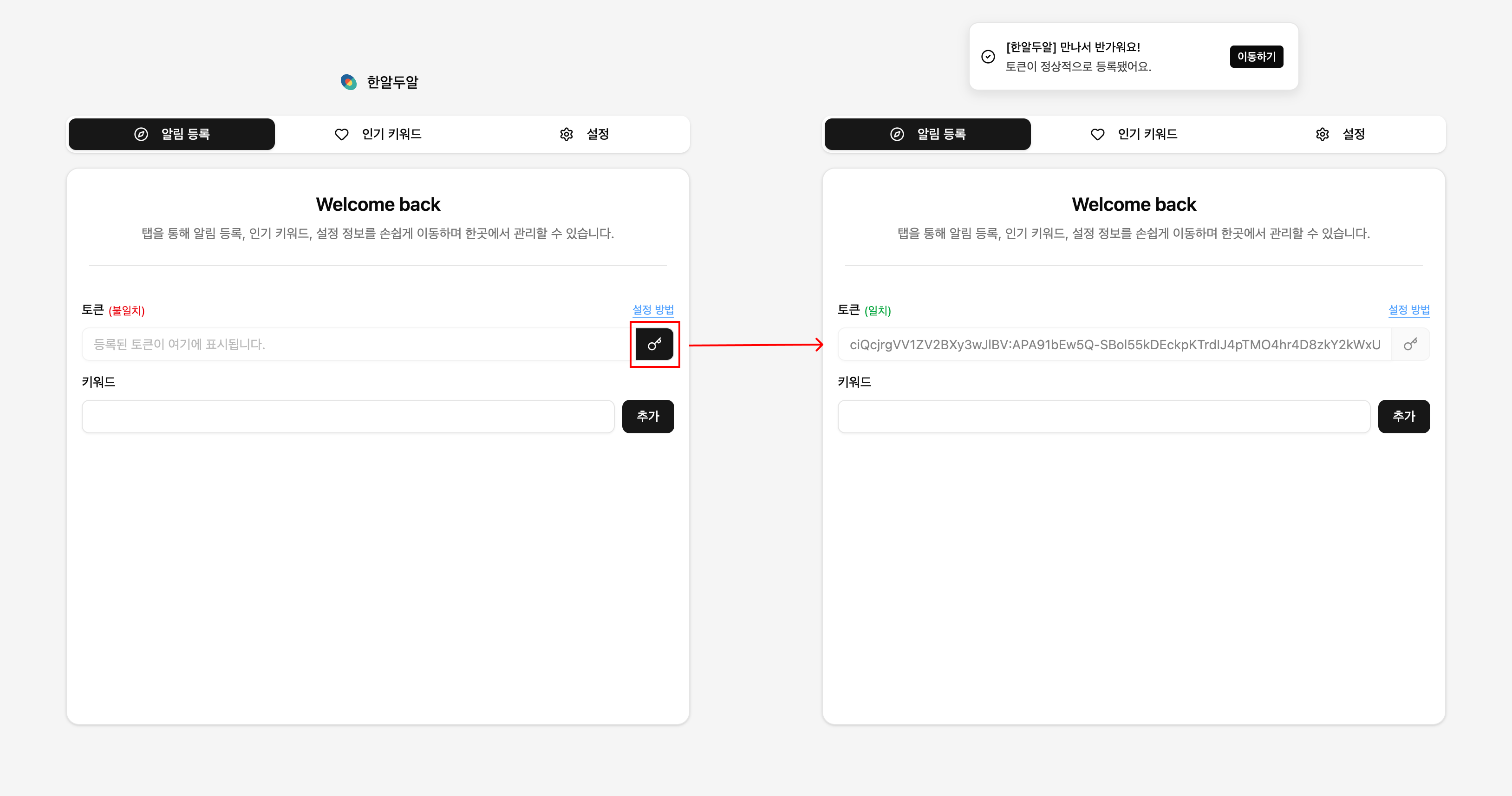Click compass icon in right 알림 등록 tab
The width and height of the screenshot is (1512, 796).
pos(897,134)
